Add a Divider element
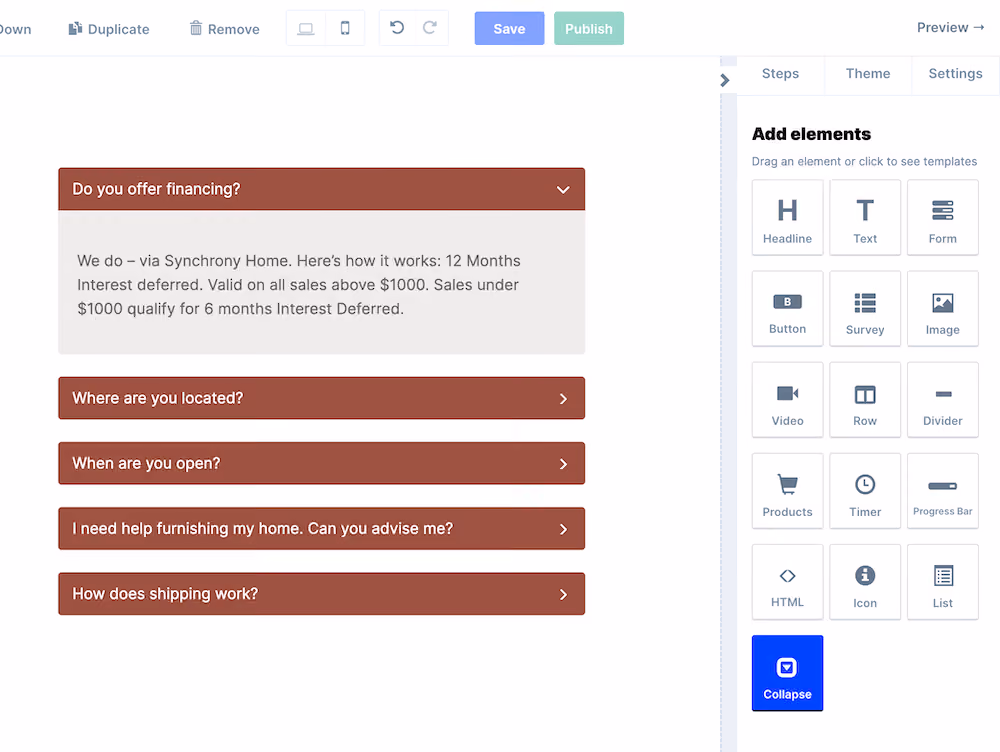This screenshot has width=1000, height=752. pyautogui.click(x=942, y=400)
